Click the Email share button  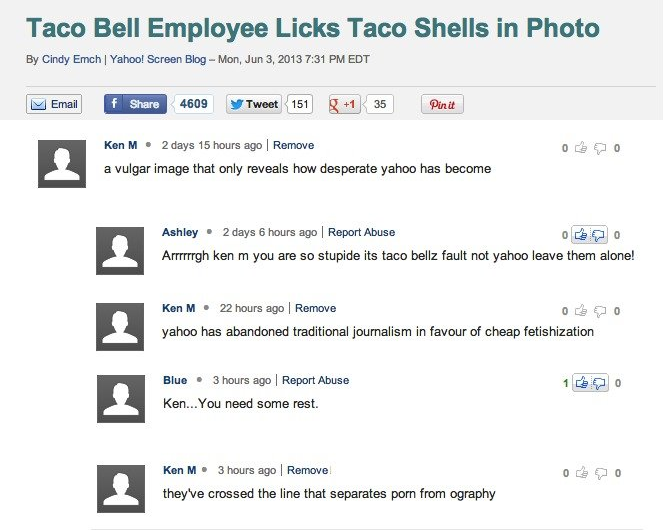[x=54, y=104]
